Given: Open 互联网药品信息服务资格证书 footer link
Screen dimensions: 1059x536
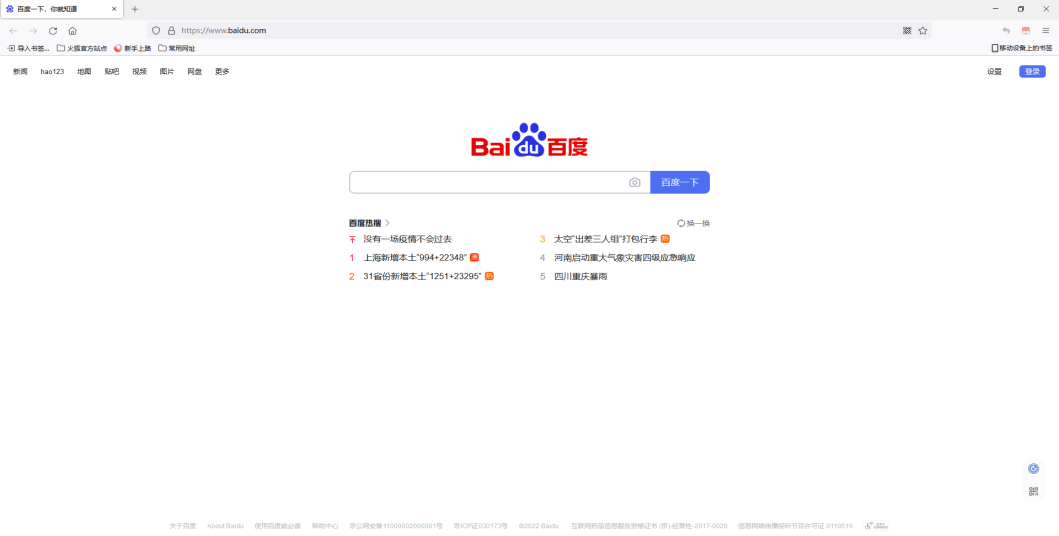Looking at the screenshot, I should pyautogui.click(x=648, y=526).
